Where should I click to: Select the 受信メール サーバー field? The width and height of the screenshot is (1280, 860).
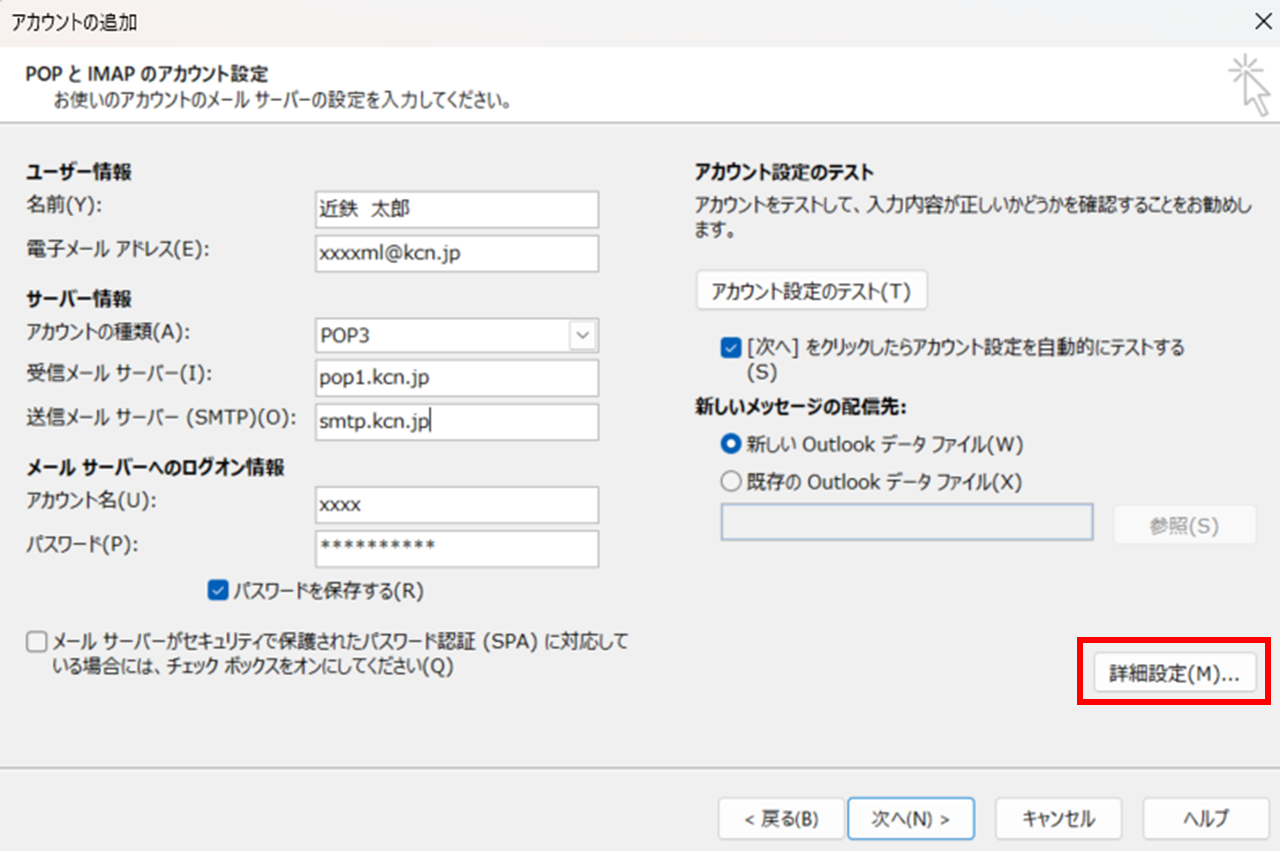[456, 378]
